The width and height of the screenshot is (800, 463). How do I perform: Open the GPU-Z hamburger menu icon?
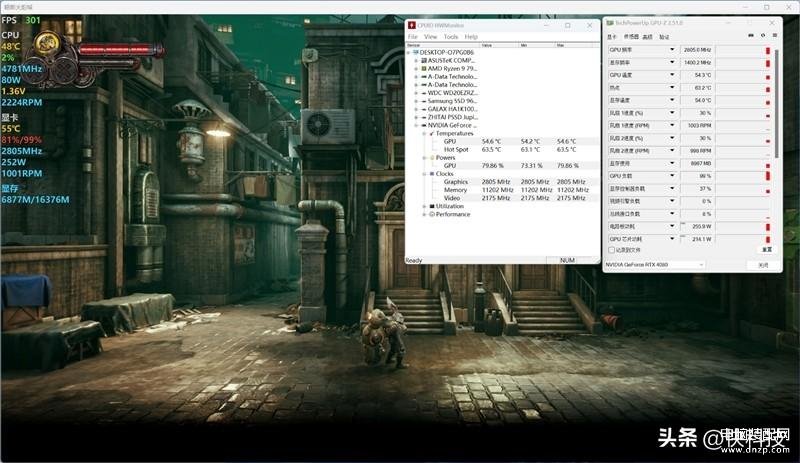coord(775,36)
